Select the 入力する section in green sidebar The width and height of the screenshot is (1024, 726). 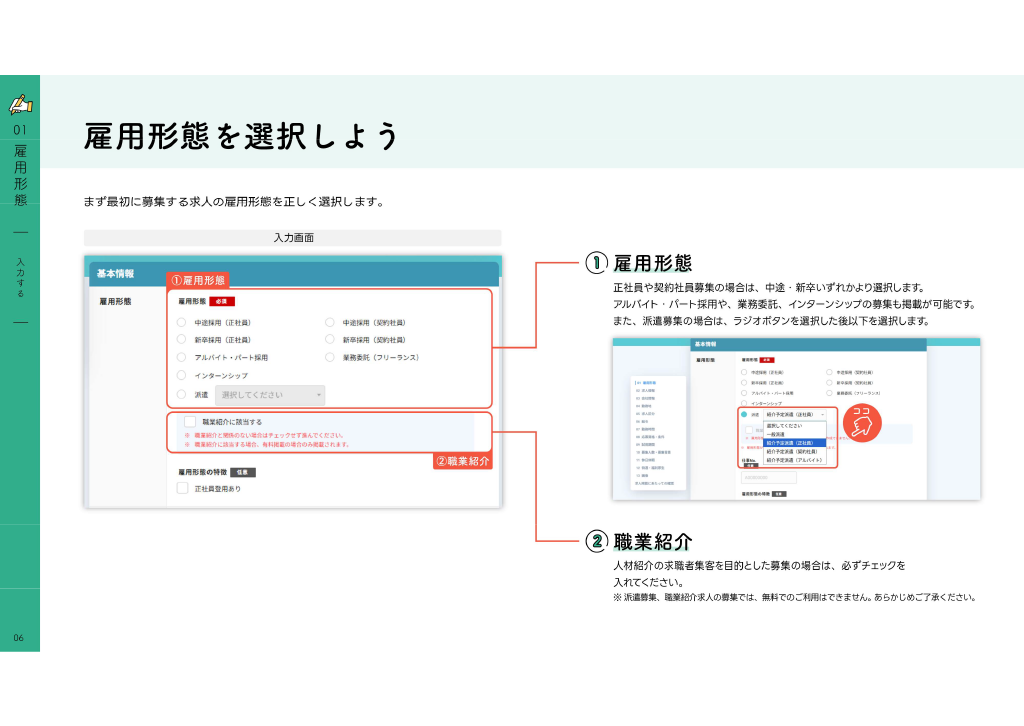[20, 277]
